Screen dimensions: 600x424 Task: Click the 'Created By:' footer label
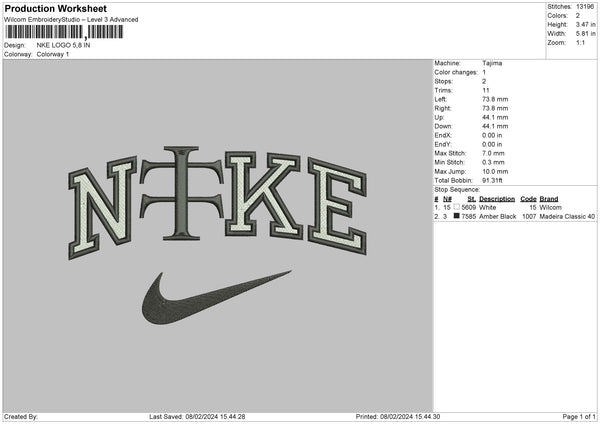[x=21, y=417]
